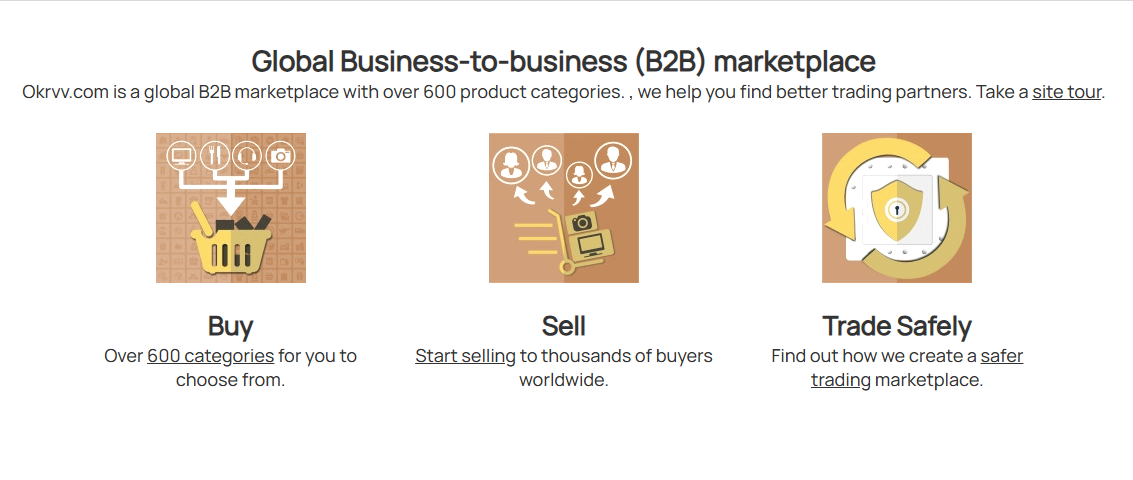Click the Trade Safely heading
Viewport: 1133px width, 480px height.
tap(897, 326)
